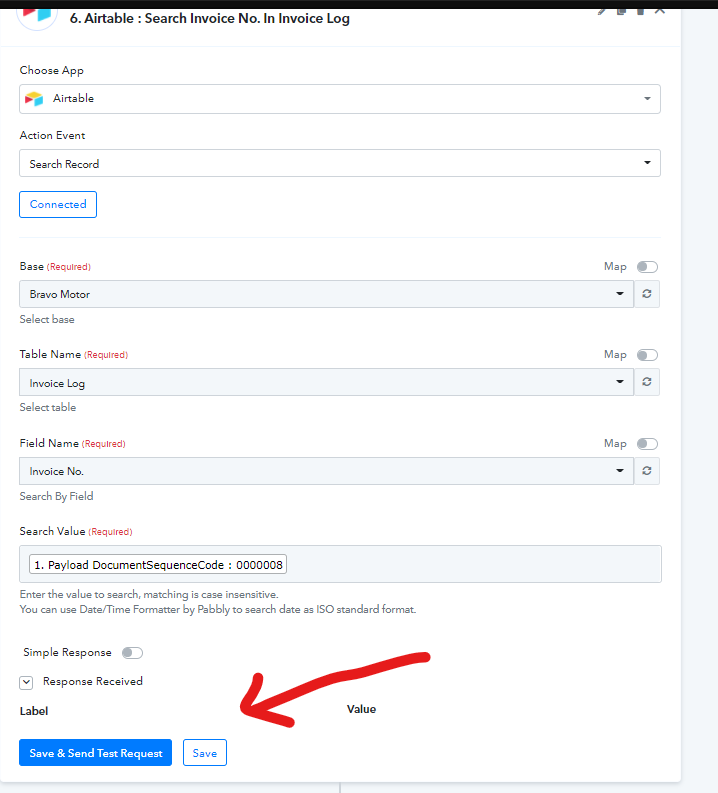Toggle Map switch for Base
Image resolution: width=718 pixels, height=793 pixels.
(647, 267)
